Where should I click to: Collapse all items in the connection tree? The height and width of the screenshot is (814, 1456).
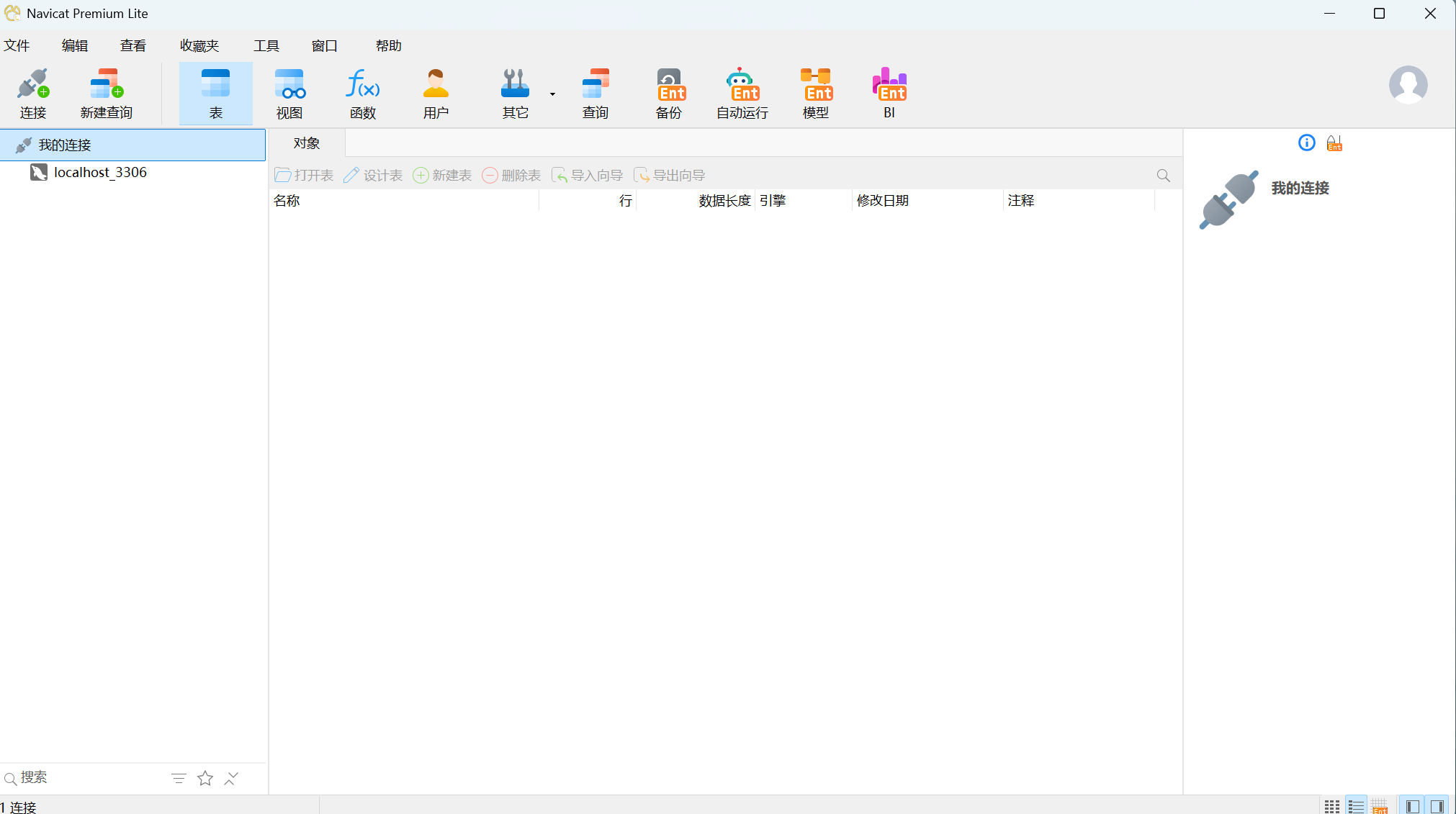pyautogui.click(x=231, y=778)
